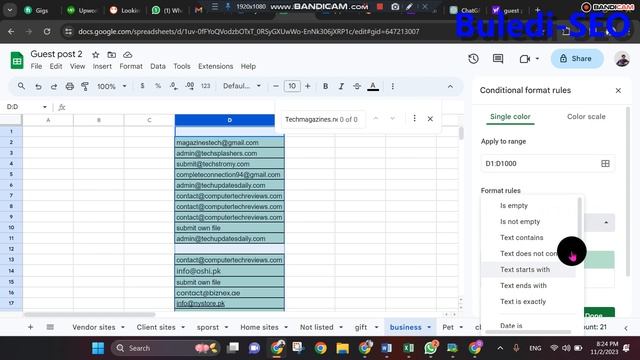Click the font size field
Screen dimensions: 640x360
[x=292, y=86]
